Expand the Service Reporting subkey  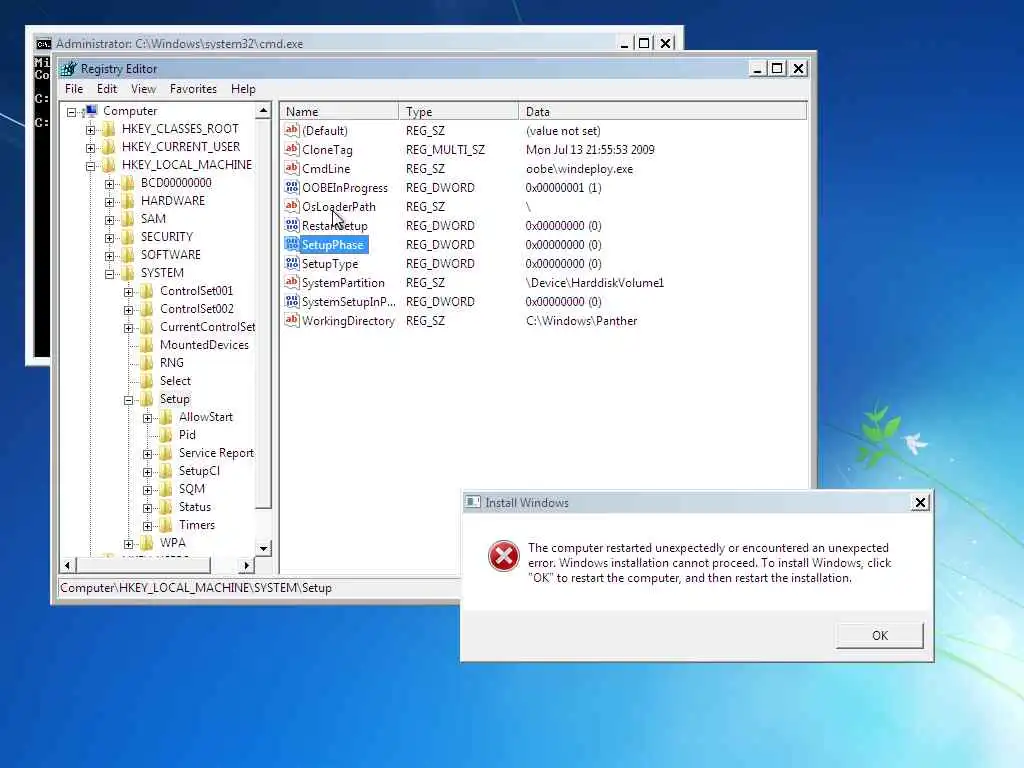pyautogui.click(x=148, y=454)
